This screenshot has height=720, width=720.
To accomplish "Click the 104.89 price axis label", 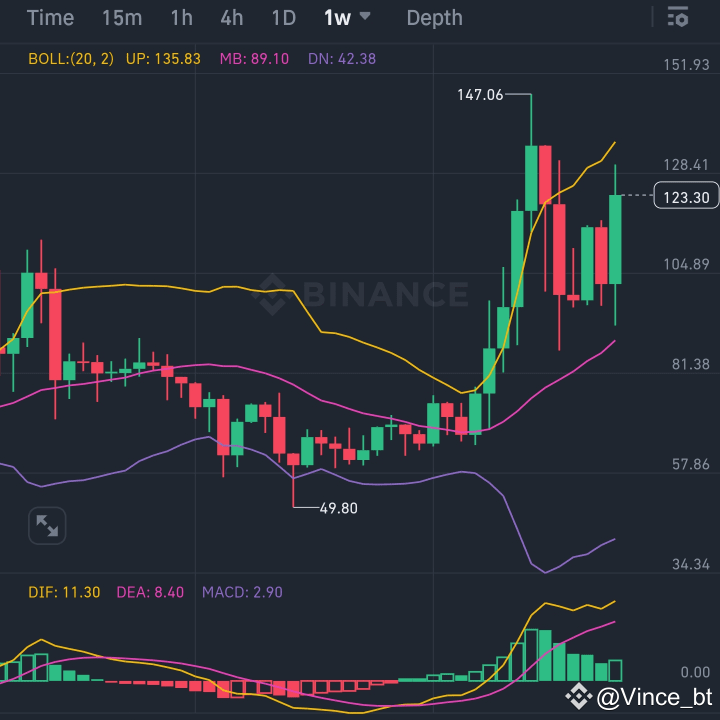I will tap(686, 264).
